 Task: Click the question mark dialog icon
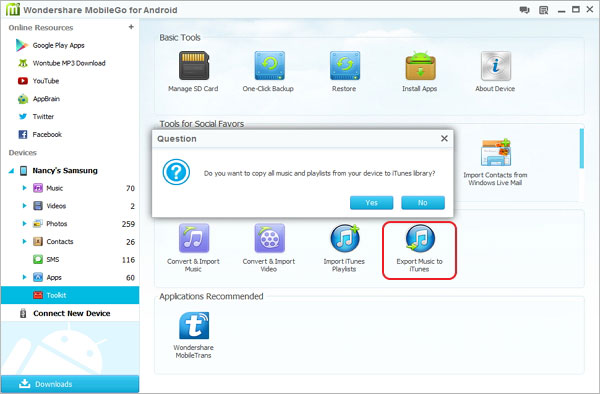tap(176, 173)
